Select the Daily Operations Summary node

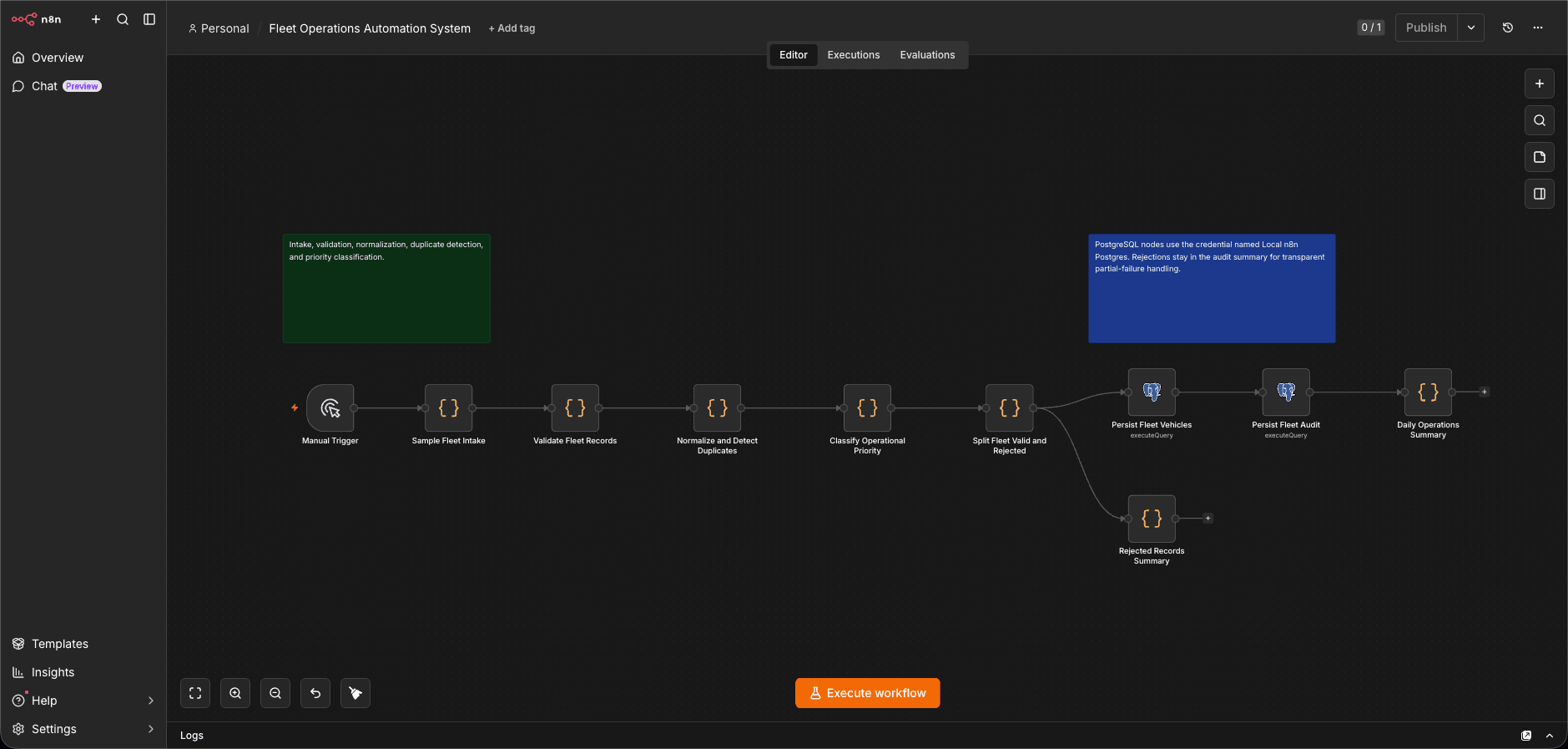coord(1429,392)
